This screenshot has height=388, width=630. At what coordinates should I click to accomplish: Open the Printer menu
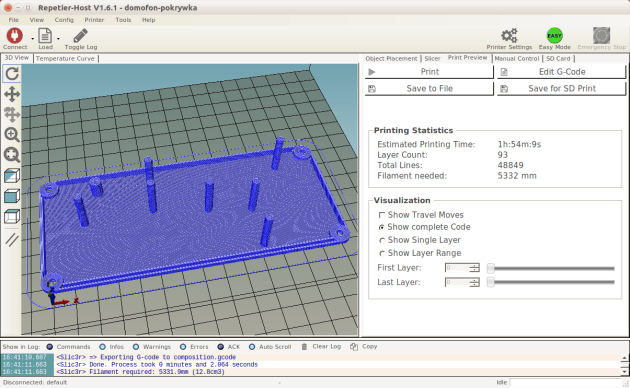94,20
